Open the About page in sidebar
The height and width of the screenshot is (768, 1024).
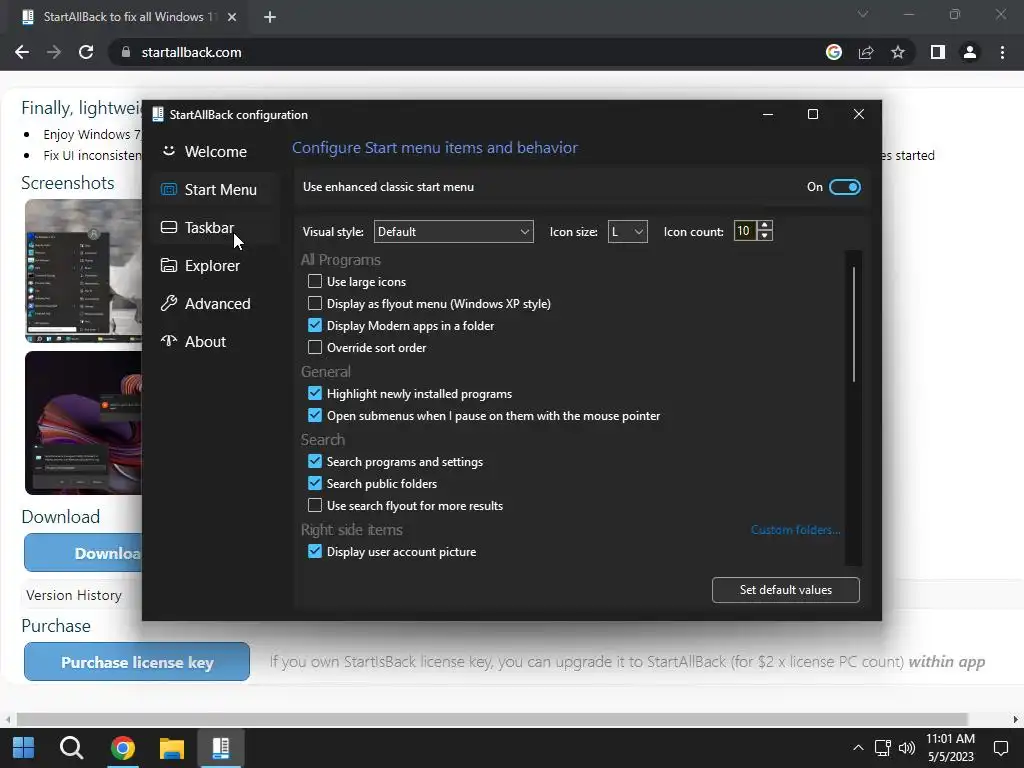(x=216, y=341)
